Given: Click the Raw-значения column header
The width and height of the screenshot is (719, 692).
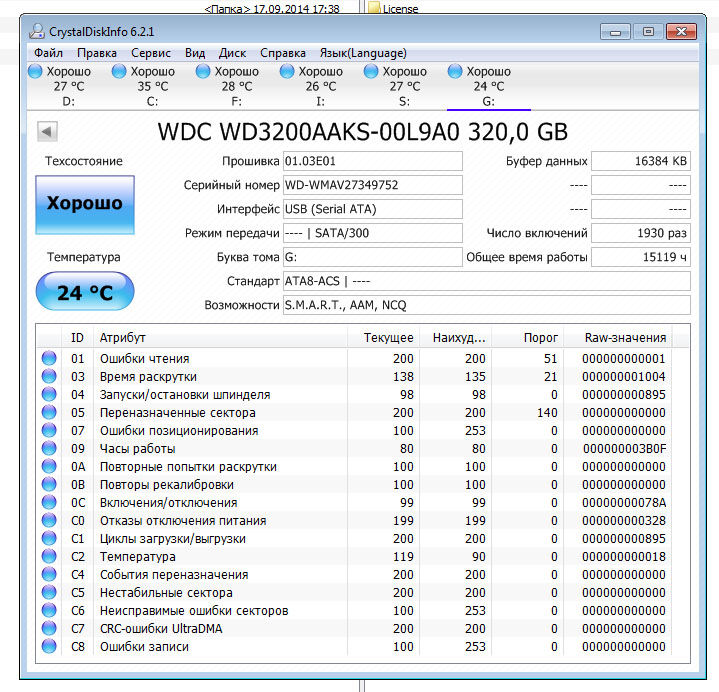Looking at the screenshot, I should click(x=618, y=338).
